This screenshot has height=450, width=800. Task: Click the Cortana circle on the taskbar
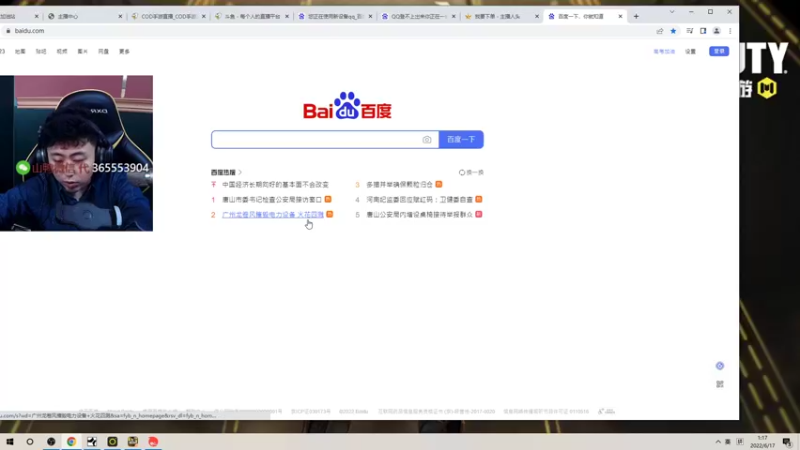(30, 441)
